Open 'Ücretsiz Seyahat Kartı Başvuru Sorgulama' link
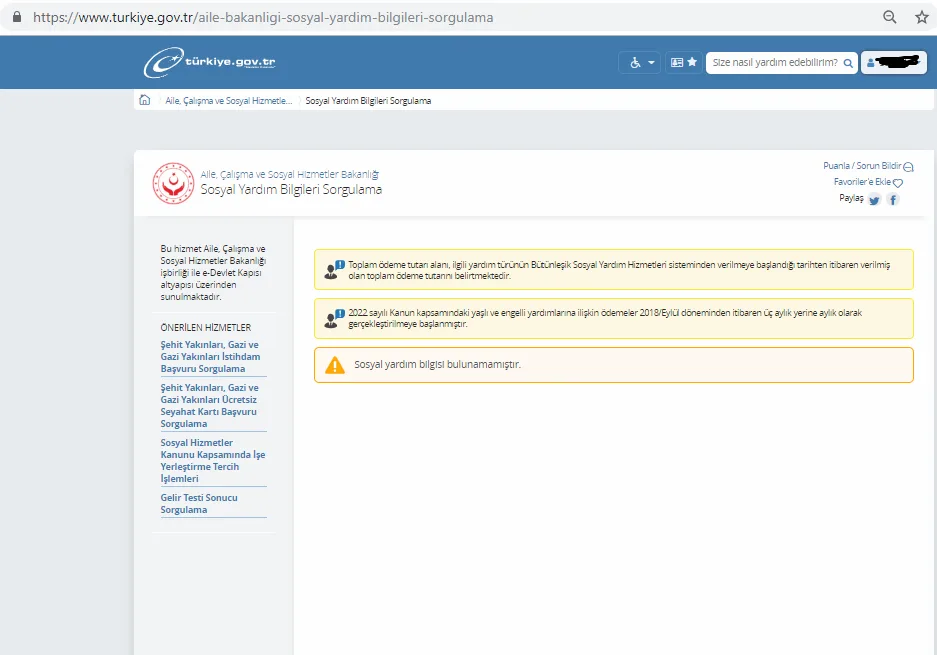Screen dimensions: 937x655 coord(210,406)
